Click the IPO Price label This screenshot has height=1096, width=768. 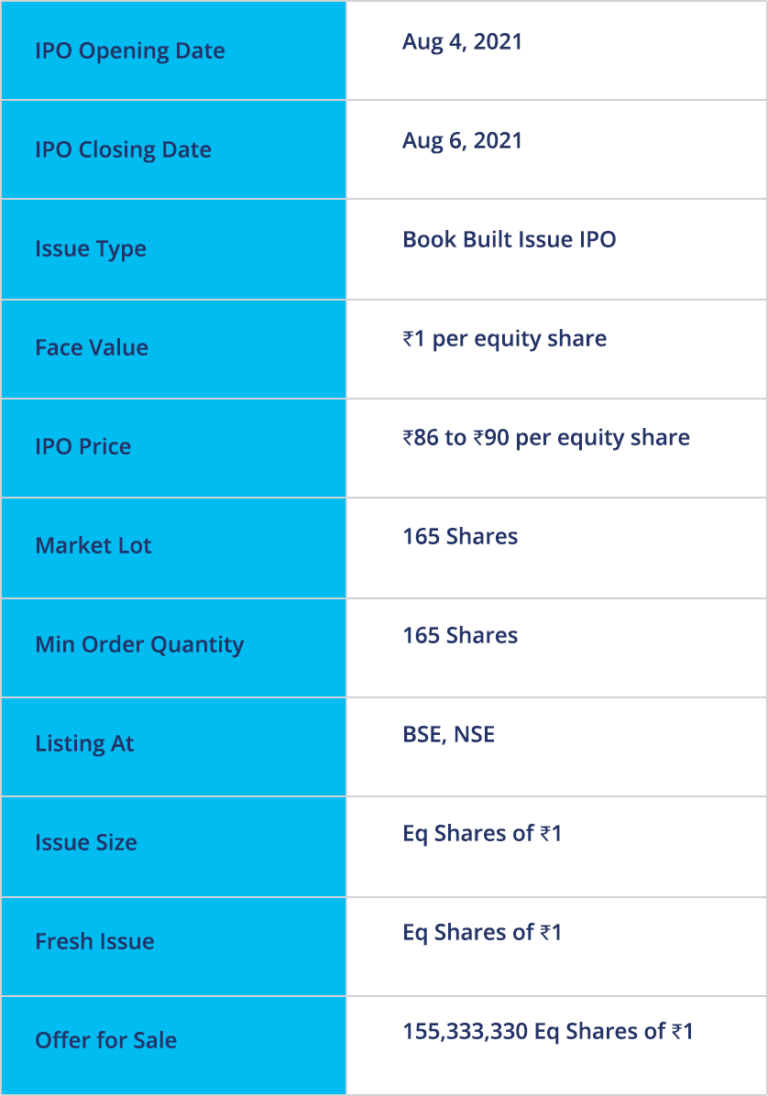(x=83, y=447)
